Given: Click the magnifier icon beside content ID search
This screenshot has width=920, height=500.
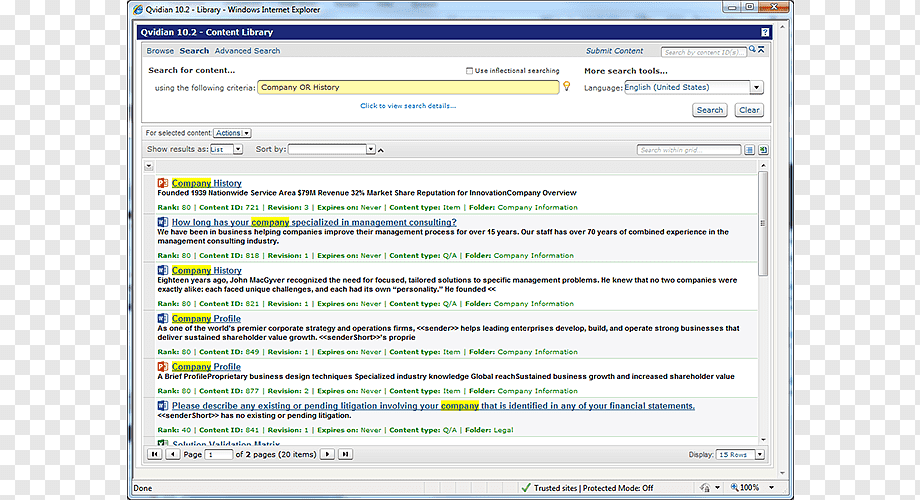Looking at the screenshot, I should click(x=752, y=50).
